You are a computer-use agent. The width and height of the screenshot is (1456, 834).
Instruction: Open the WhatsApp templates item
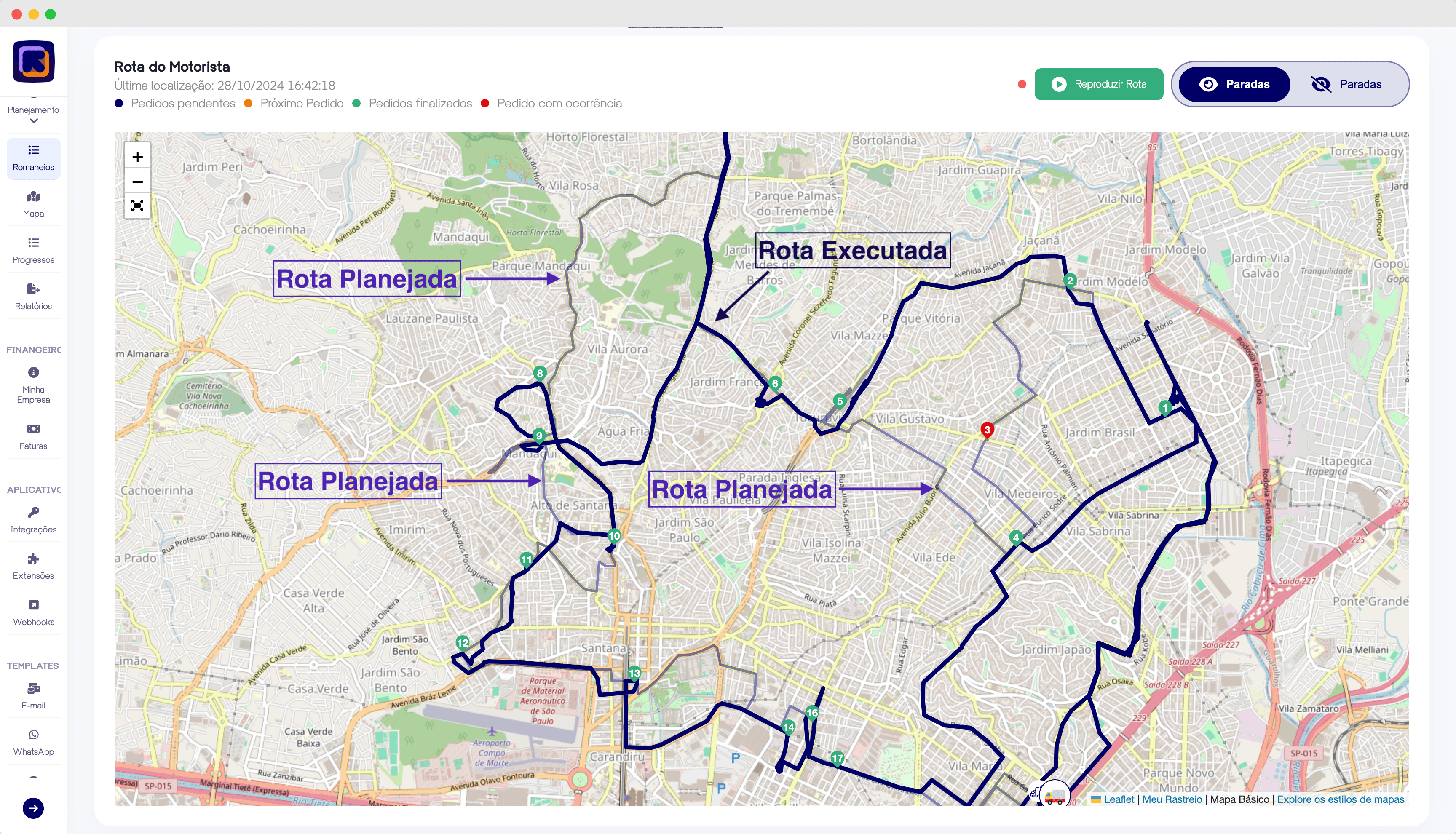[x=33, y=742]
